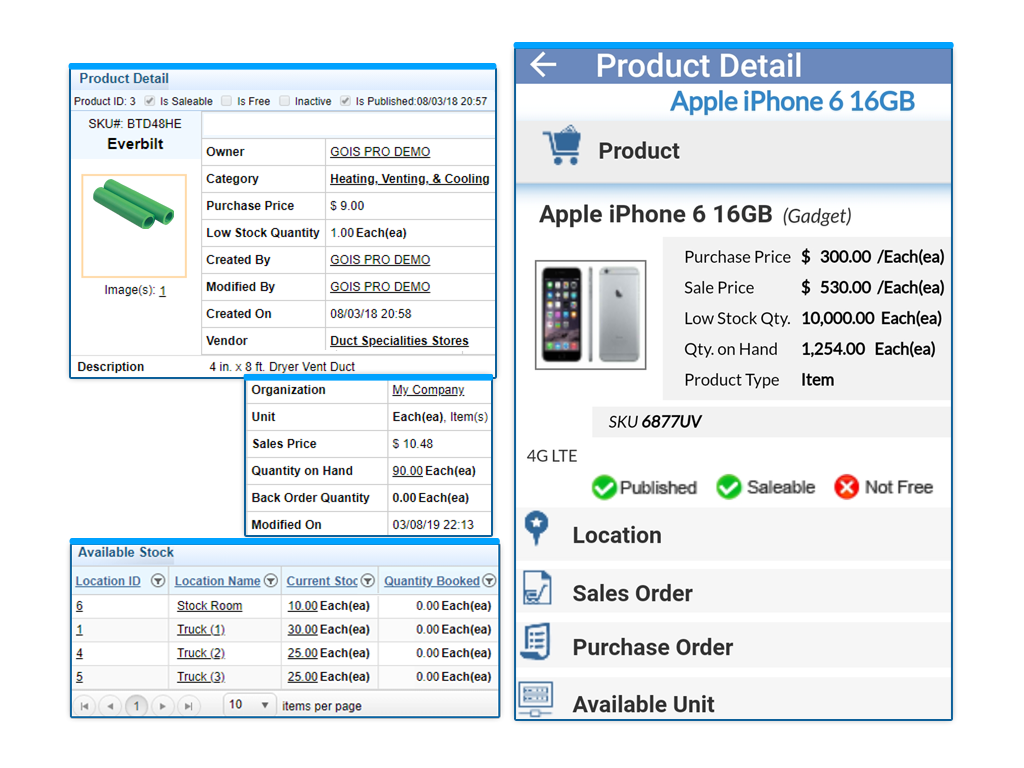This screenshot has height=768, width=1024.
Task: View the green dryer vent duct thumbnail
Action: point(134,225)
